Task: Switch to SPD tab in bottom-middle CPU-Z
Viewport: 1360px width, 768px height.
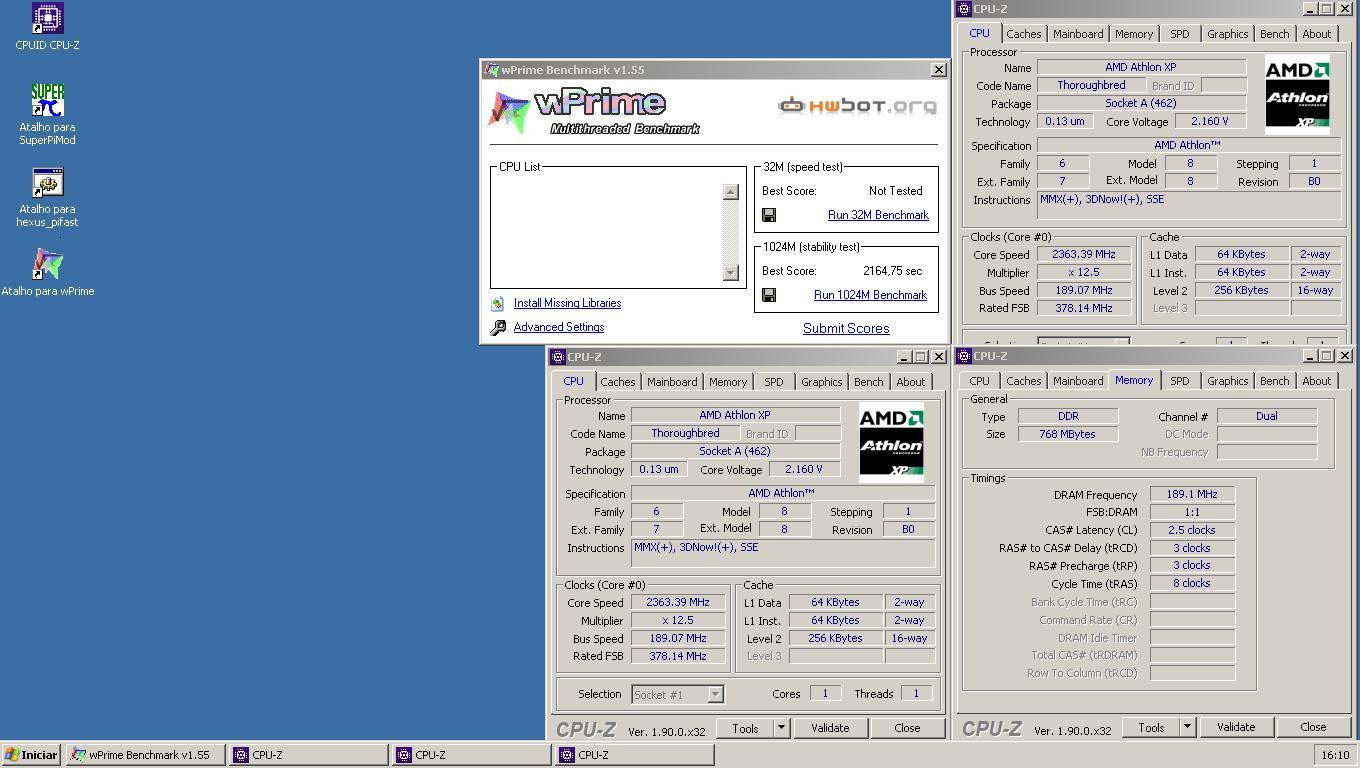Action: (774, 382)
